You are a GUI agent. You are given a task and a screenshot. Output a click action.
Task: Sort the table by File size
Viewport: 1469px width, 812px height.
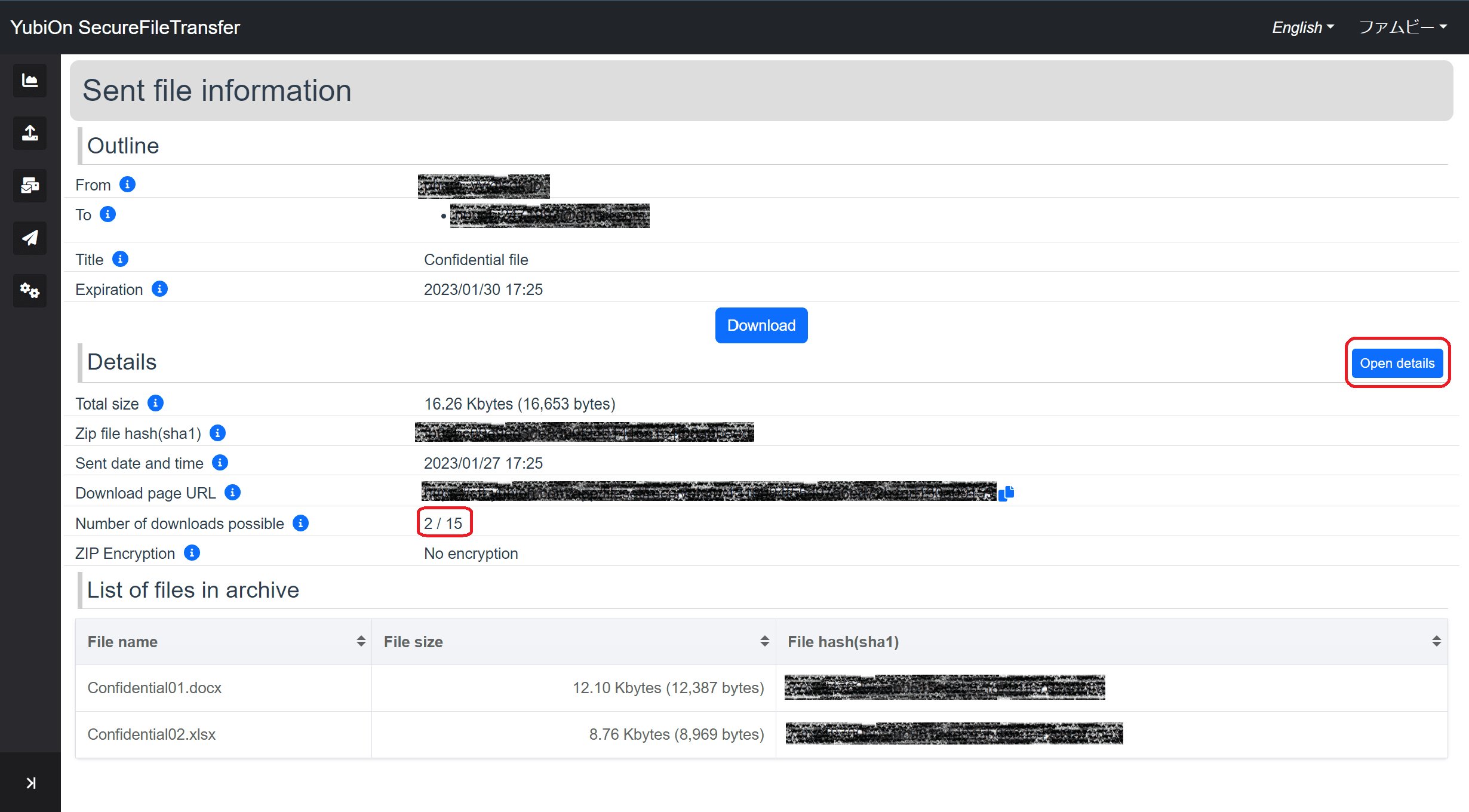[x=573, y=642]
